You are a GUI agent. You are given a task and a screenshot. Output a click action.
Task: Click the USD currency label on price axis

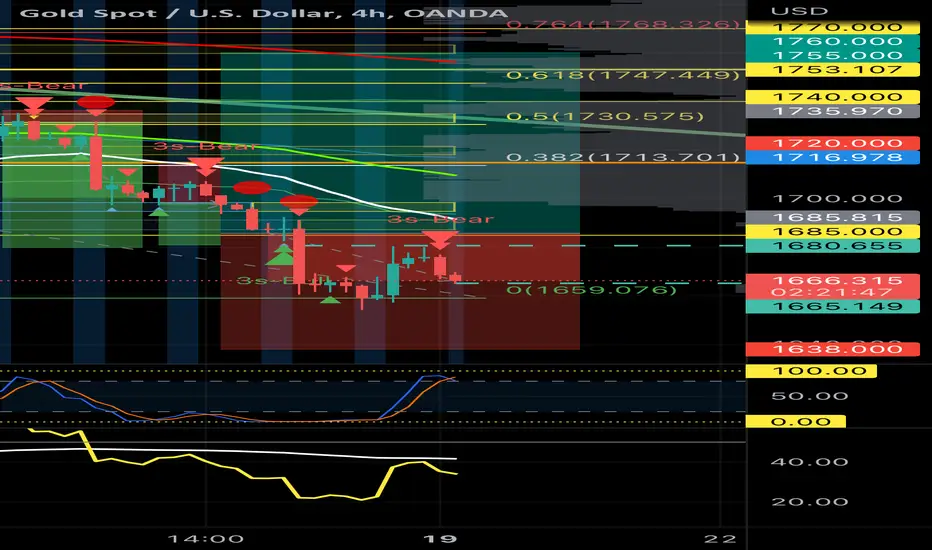pos(799,11)
